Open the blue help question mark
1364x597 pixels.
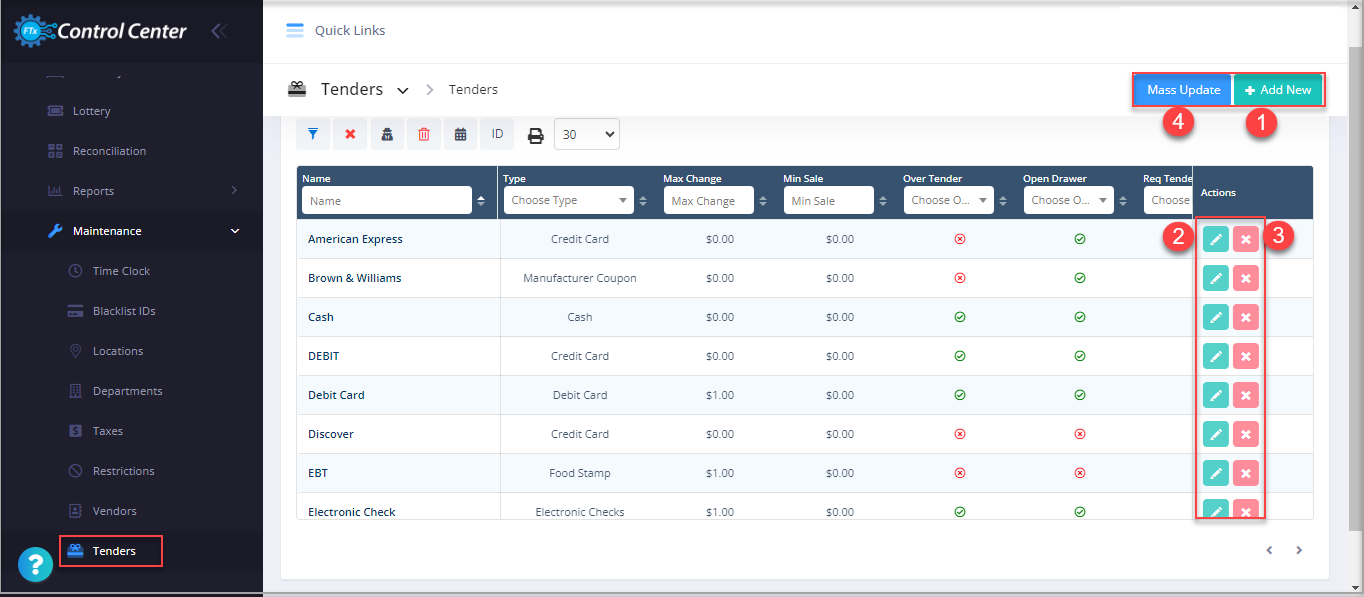(35, 565)
